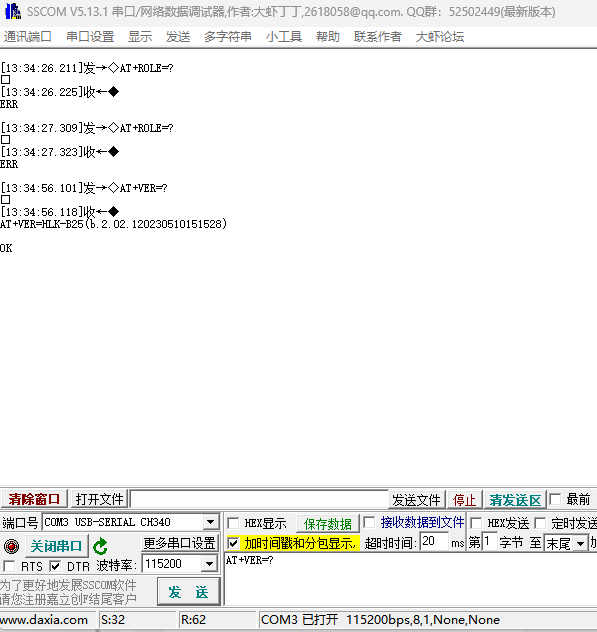This screenshot has width=597, height=632.
Task: Open the 联系作者 menu
Action: pyautogui.click(x=378, y=37)
